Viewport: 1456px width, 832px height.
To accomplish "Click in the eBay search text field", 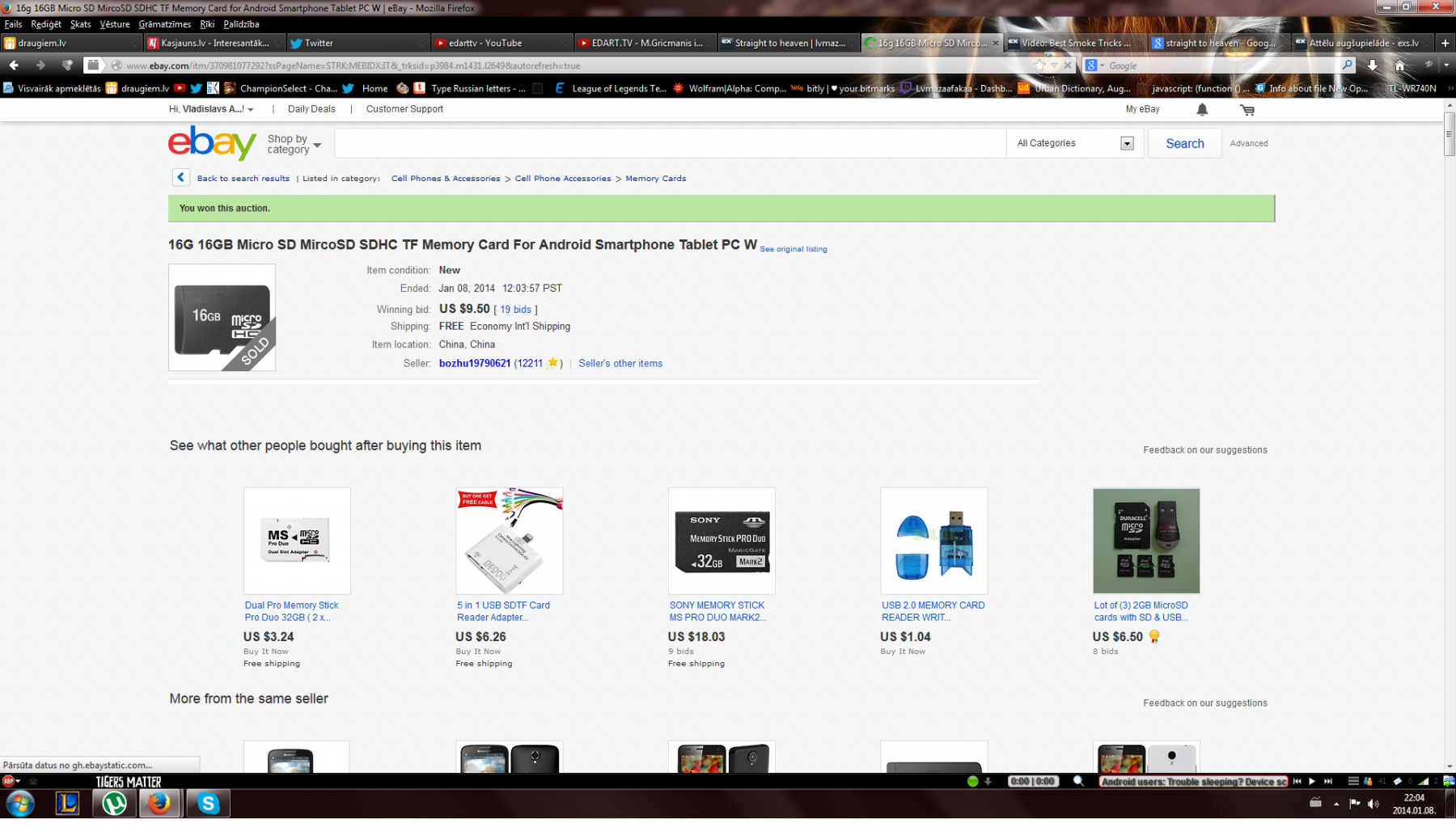I will [670, 143].
